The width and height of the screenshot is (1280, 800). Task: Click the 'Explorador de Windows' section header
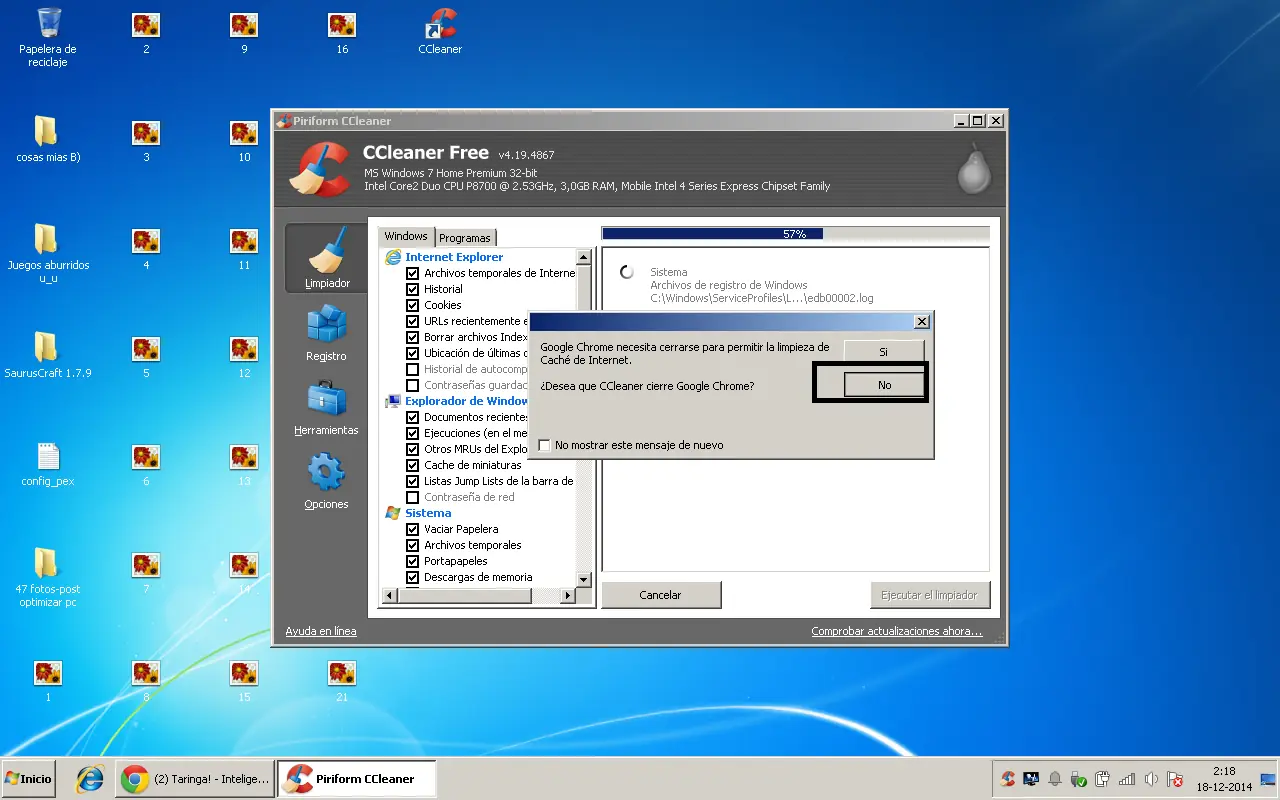tap(466, 401)
